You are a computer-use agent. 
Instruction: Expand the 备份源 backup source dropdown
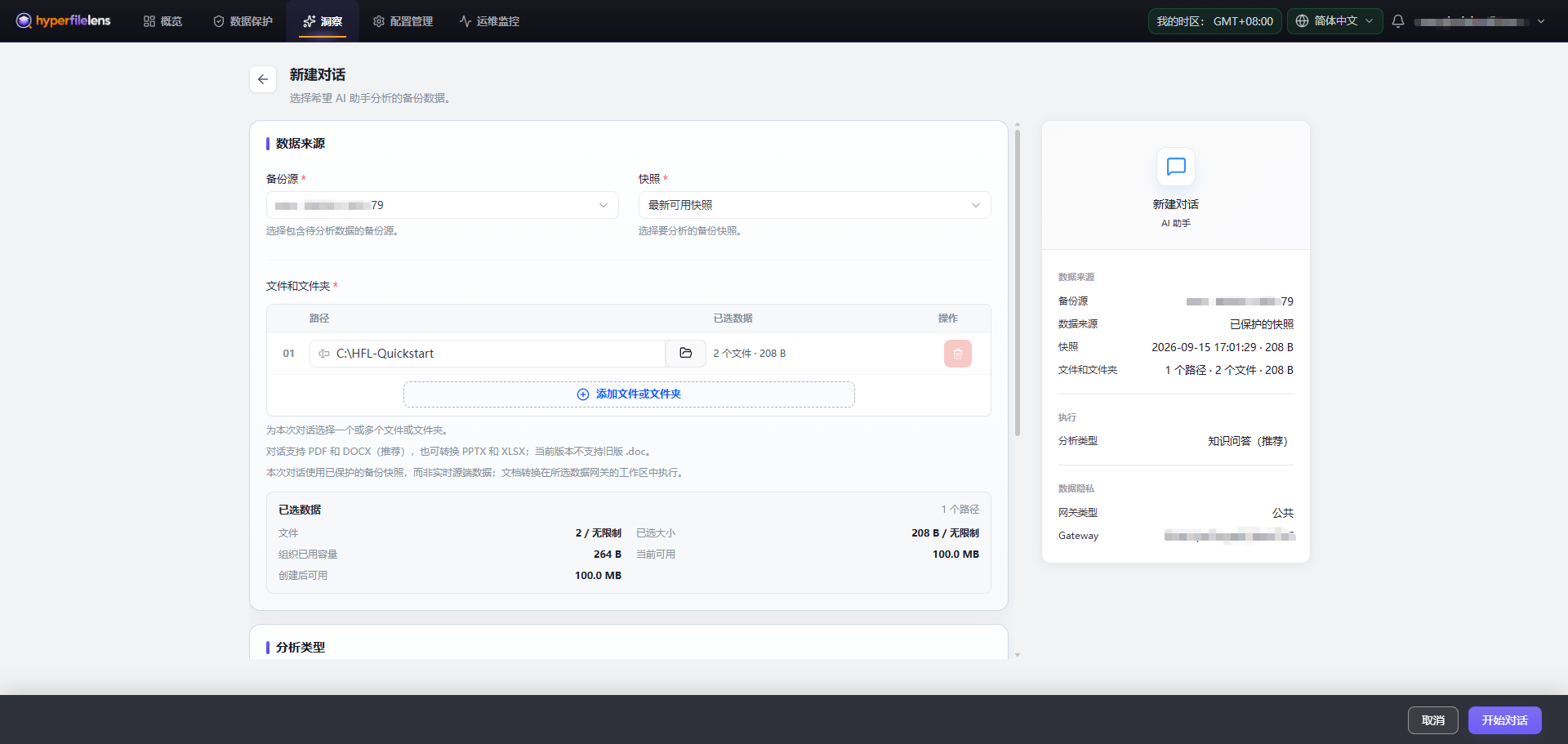pyautogui.click(x=442, y=205)
